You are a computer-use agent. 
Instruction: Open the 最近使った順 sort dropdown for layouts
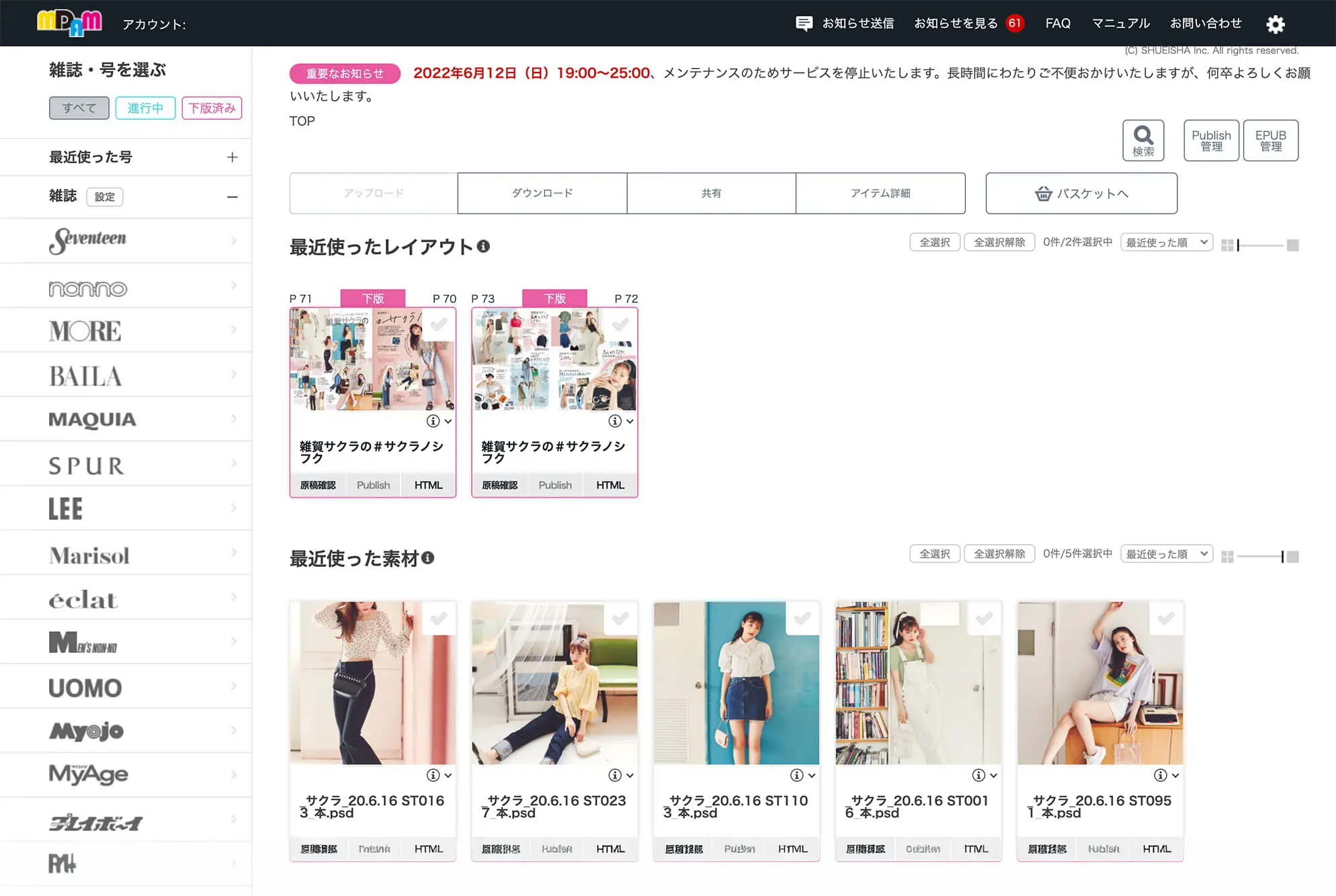click(x=1166, y=242)
